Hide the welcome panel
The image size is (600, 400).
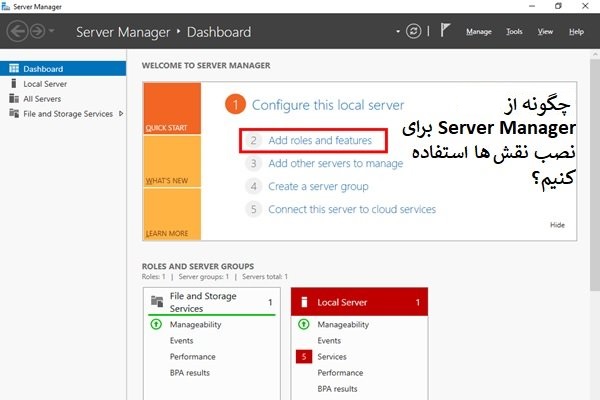pos(557,225)
